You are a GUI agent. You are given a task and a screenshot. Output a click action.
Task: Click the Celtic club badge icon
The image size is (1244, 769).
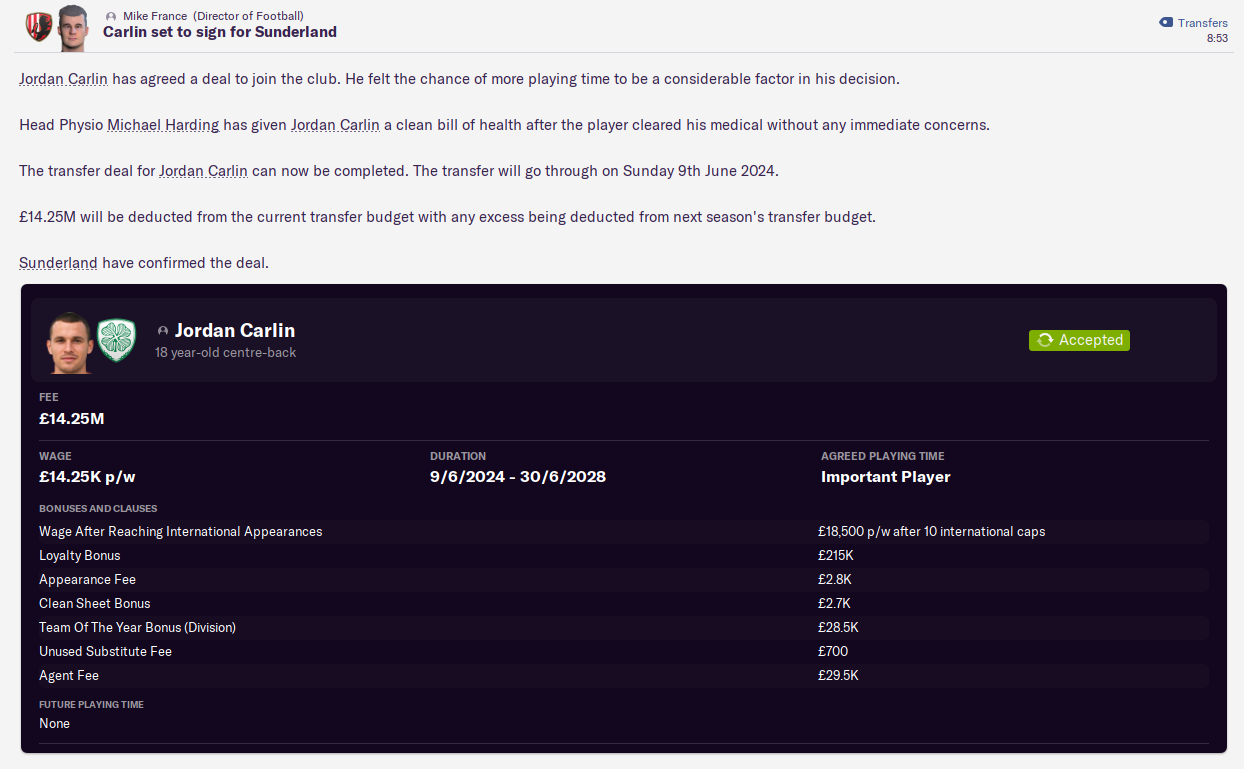click(x=116, y=340)
